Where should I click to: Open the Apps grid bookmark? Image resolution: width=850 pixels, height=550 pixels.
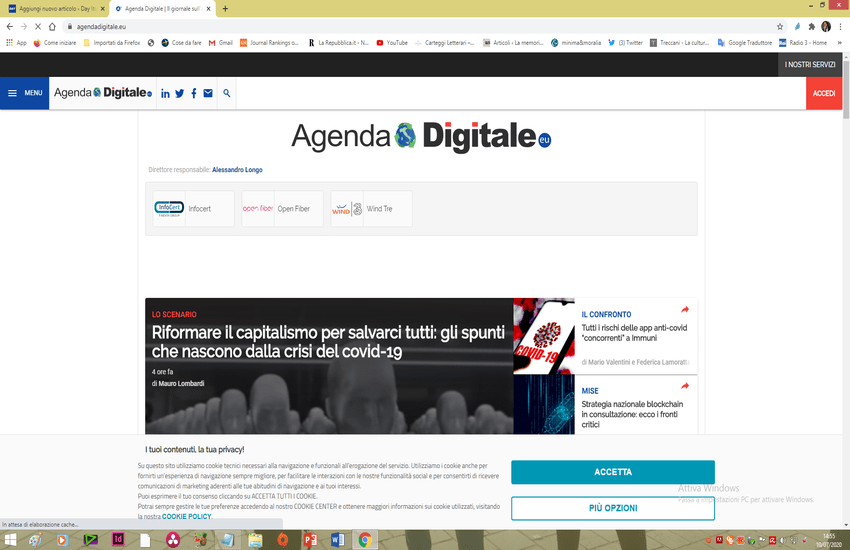click(x=16, y=43)
